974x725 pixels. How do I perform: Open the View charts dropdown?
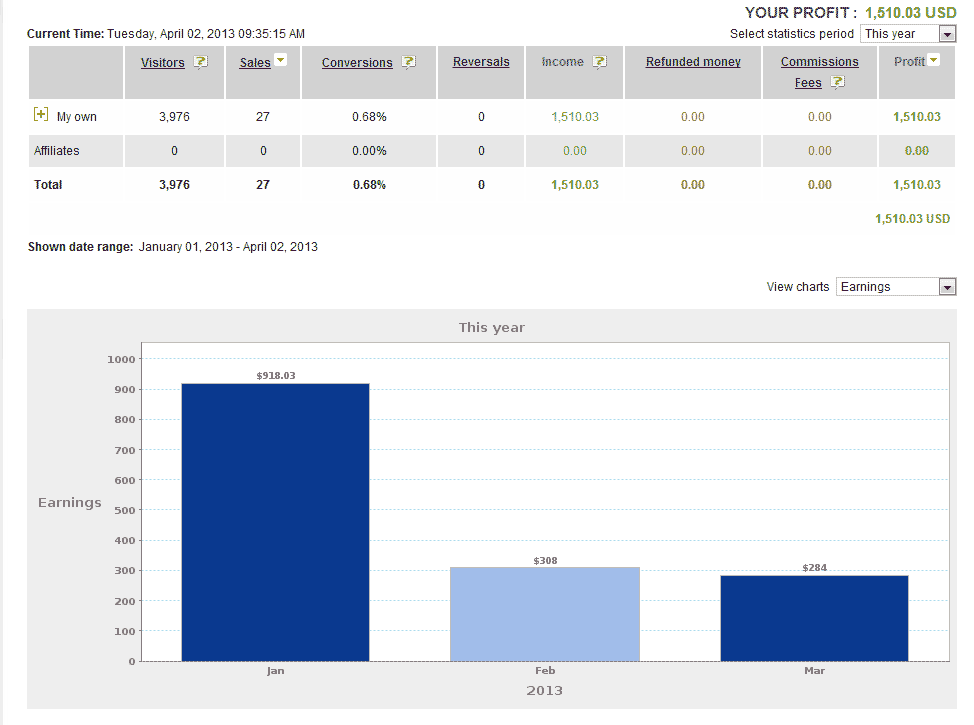pyautogui.click(x=896, y=287)
